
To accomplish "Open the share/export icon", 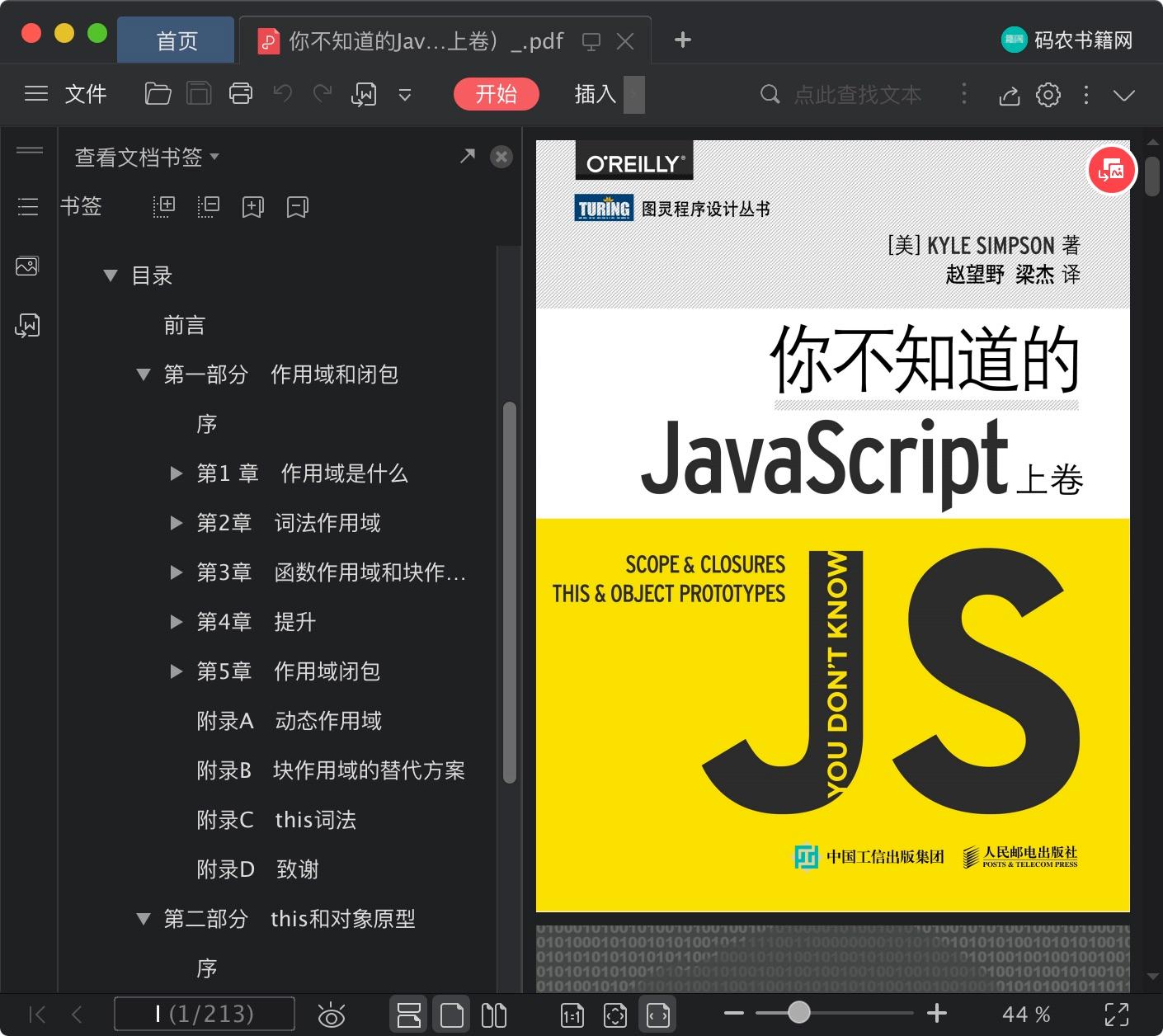I will tap(1010, 95).
